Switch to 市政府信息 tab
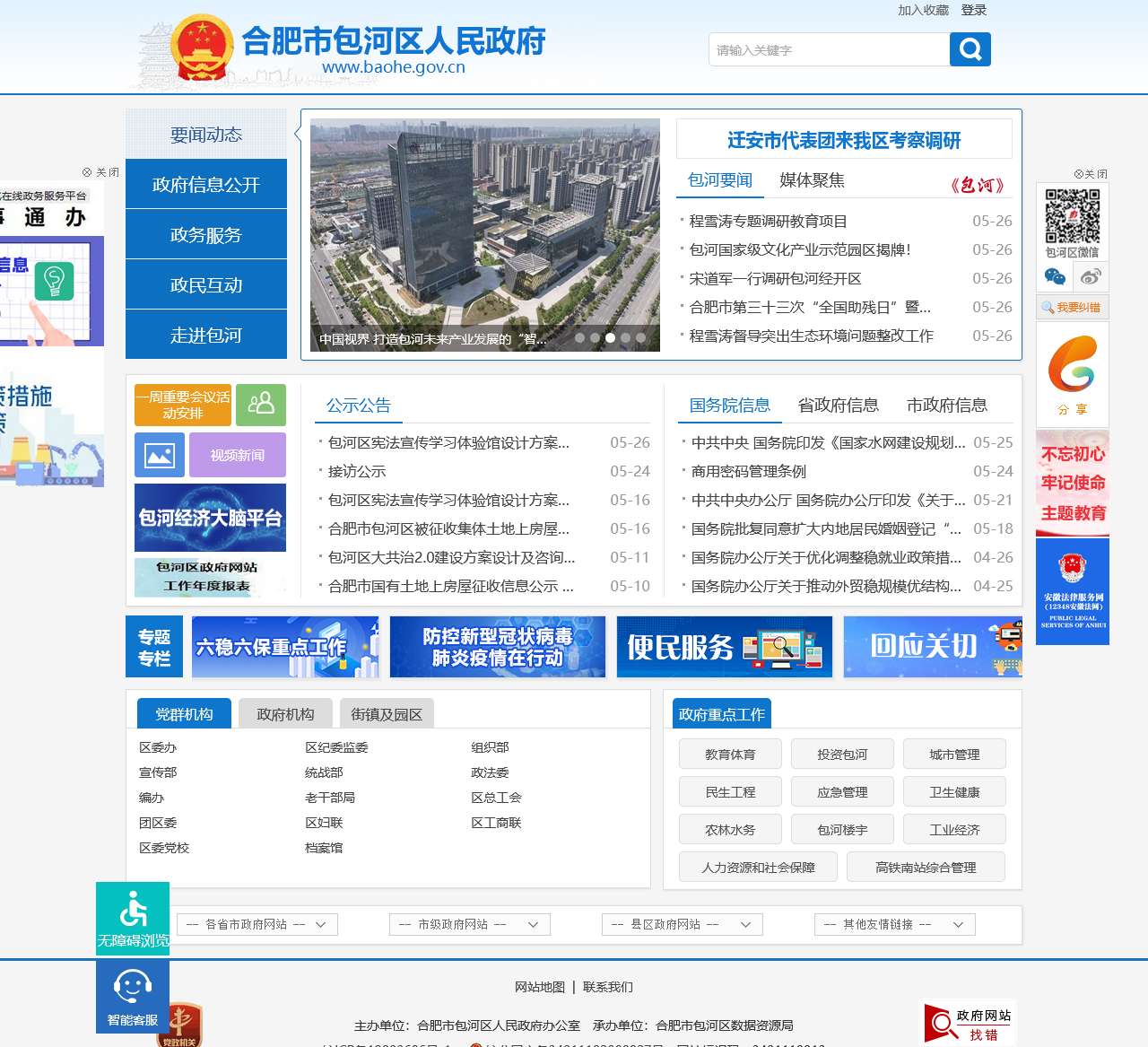The image size is (1148, 1047). click(947, 406)
